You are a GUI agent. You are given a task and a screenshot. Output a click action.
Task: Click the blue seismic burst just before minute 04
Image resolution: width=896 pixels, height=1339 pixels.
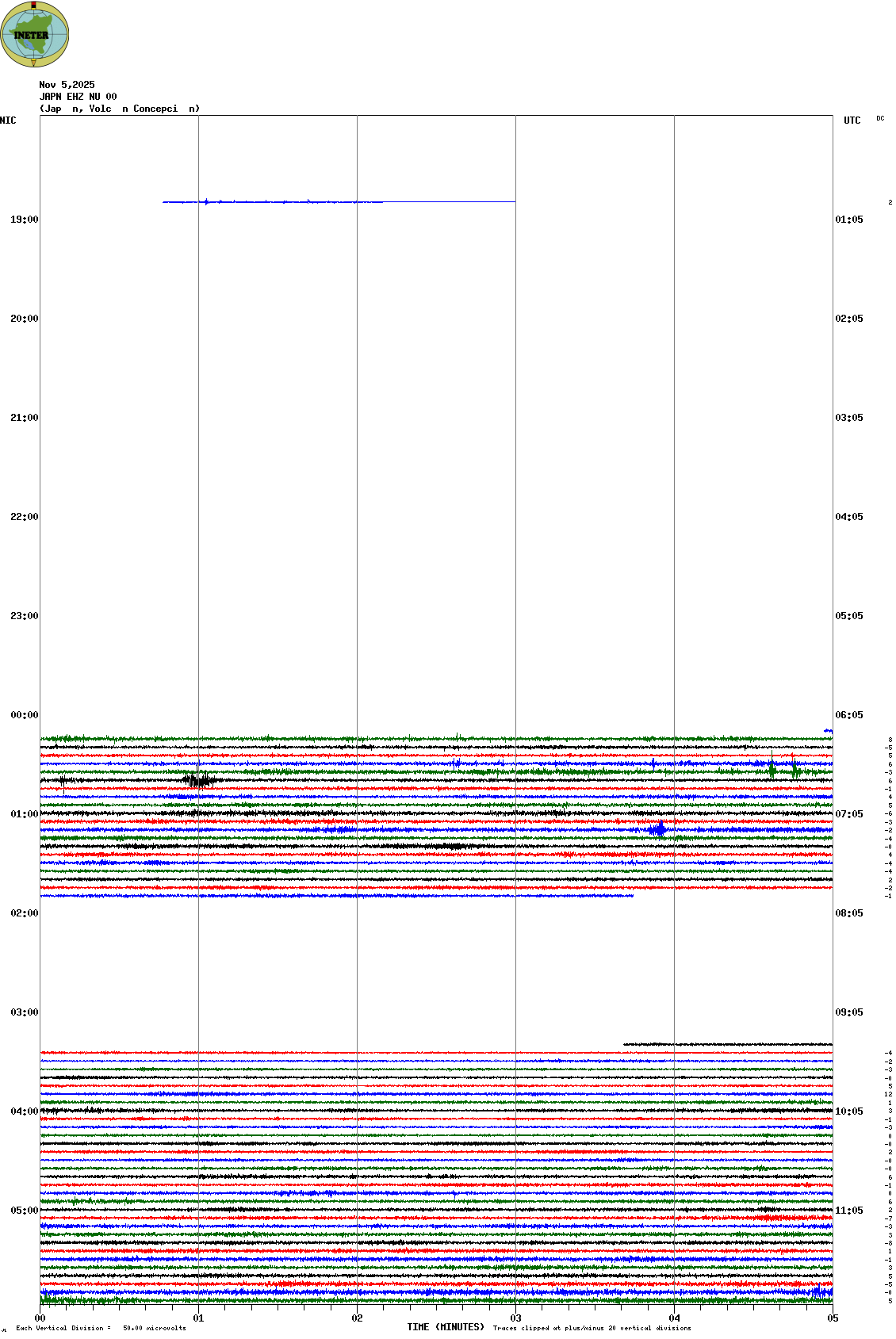(657, 830)
